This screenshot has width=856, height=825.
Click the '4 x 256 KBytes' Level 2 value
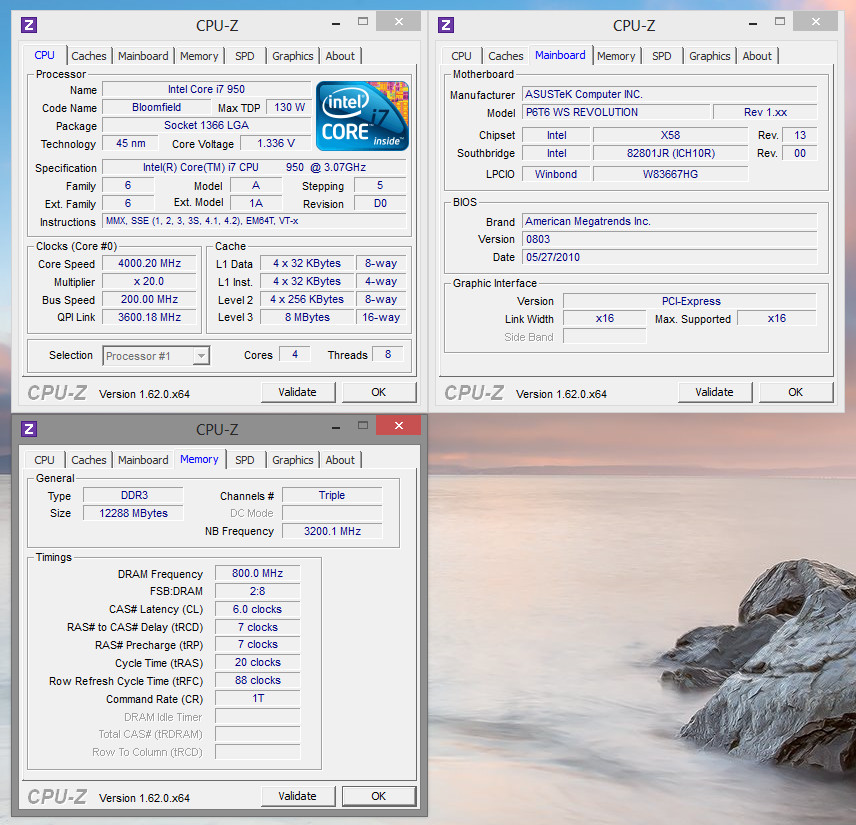tap(307, 299)
